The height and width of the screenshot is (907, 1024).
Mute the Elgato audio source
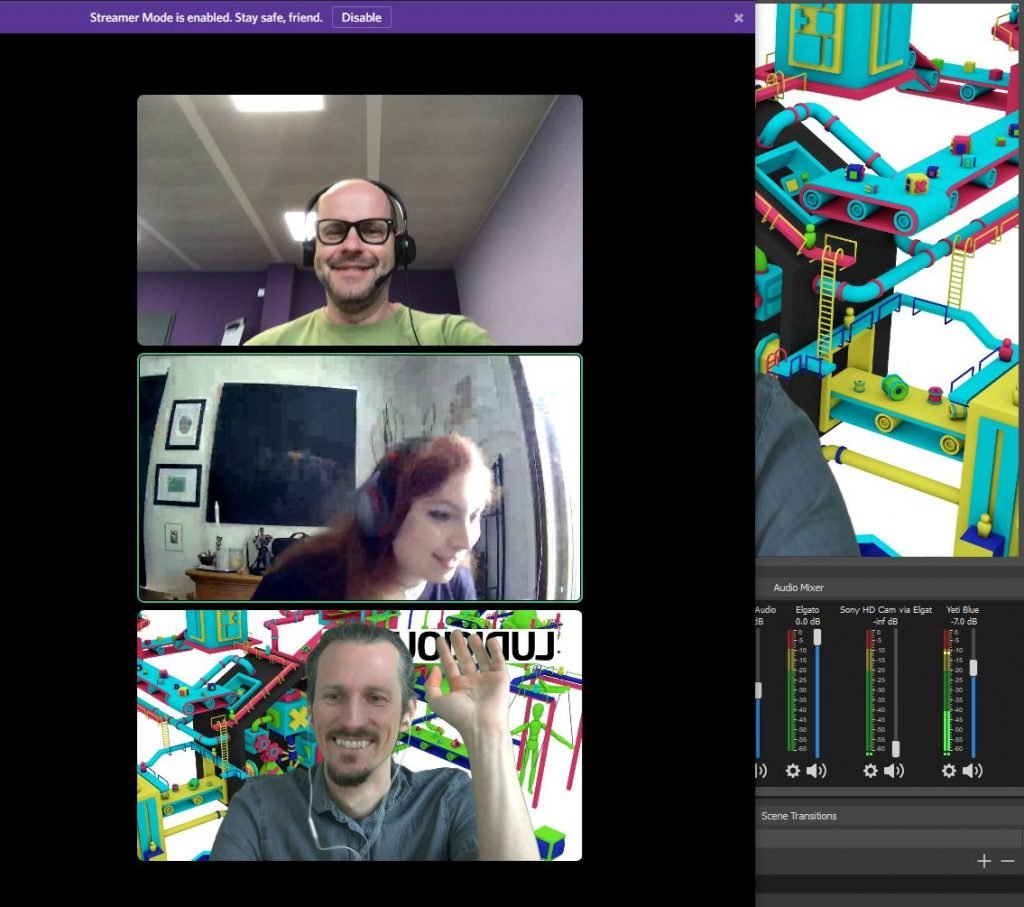point(816,771)
